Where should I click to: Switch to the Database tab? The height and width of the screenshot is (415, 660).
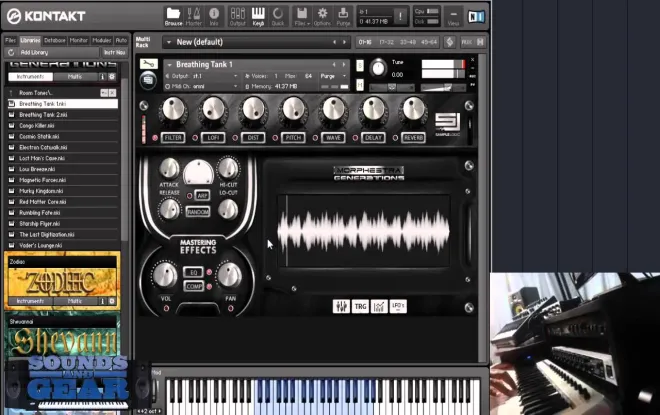point(55,40)
